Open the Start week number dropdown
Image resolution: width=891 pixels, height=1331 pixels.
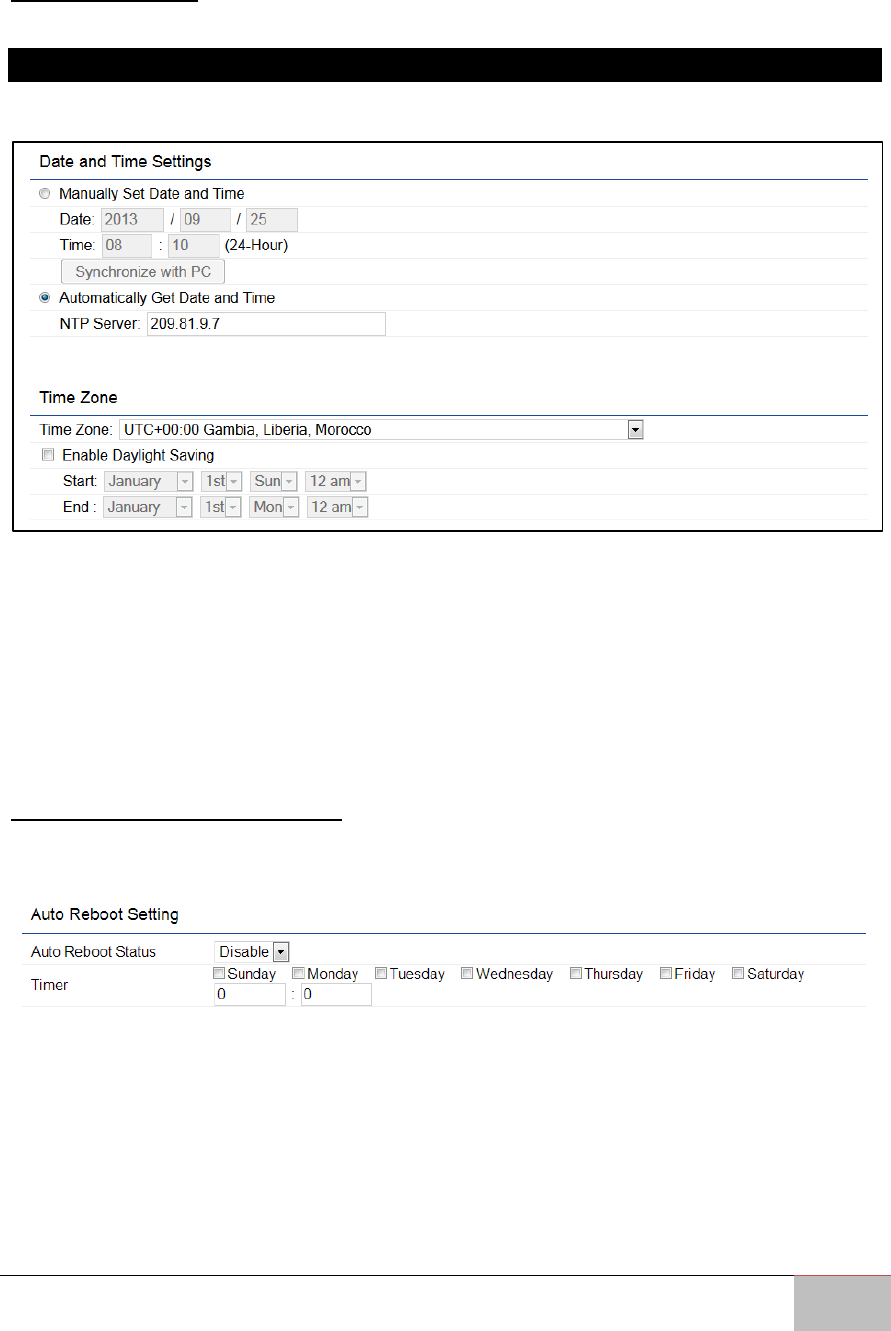(221, 482)
